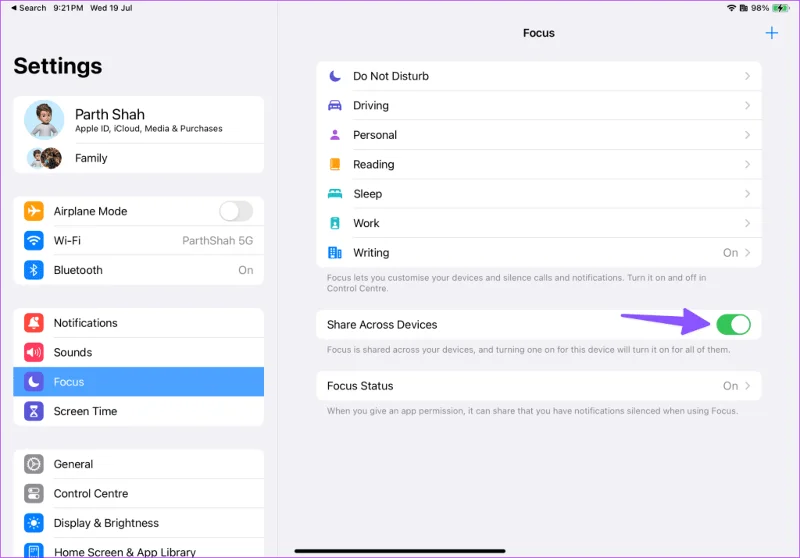Click the Screen Time hourglass icon
Image resolution: width=800 pixels, height=558 pixels.
click(x=34, y=411)
